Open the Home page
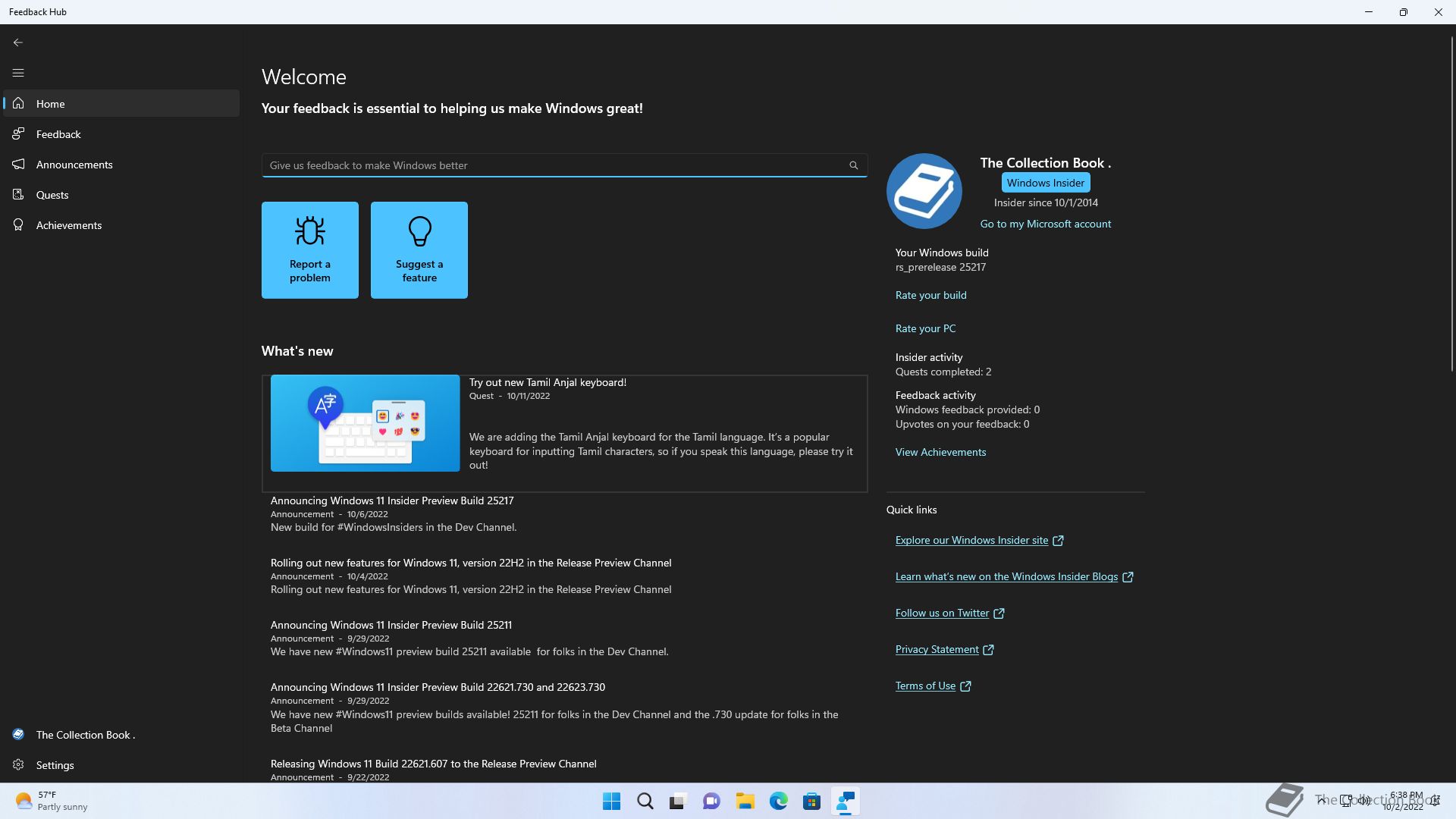The width and height of the screenshot is (1456, 819). click(x=121, y=104)
